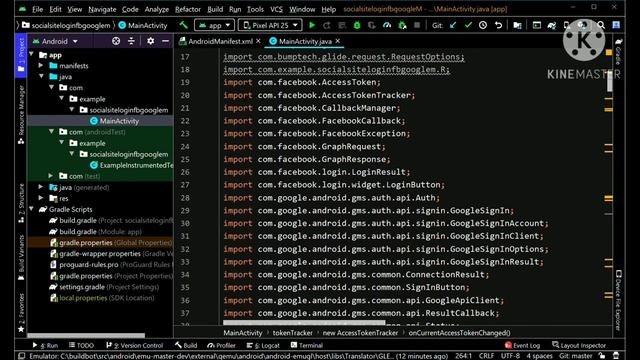Click the Git: master branch widget

(576, 356)
